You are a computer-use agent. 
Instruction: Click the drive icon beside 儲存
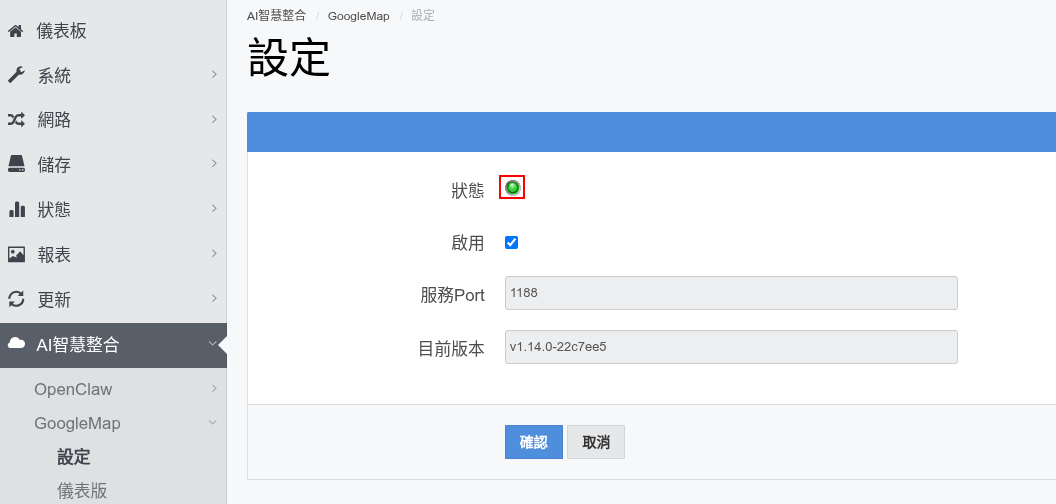point(15,165)
